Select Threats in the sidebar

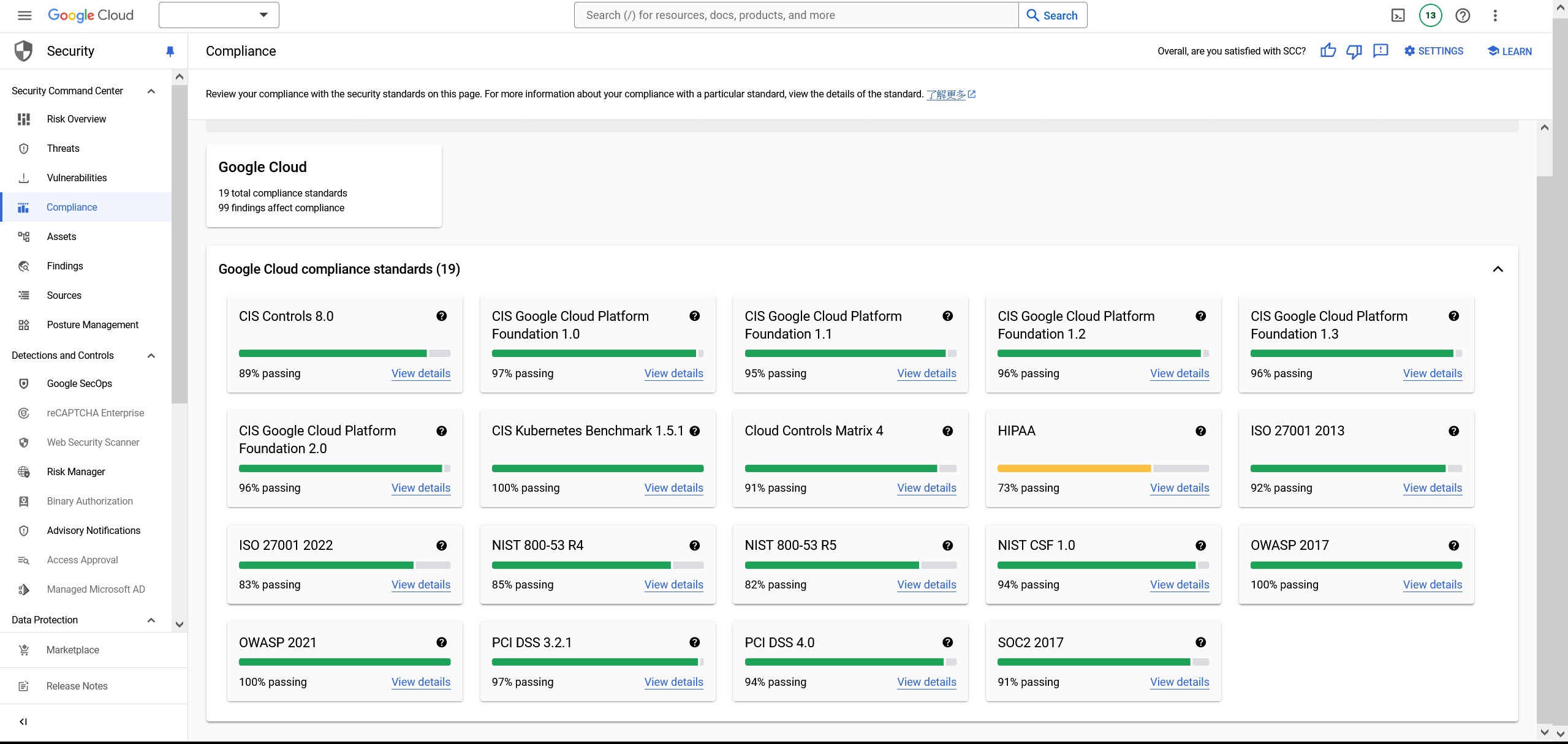63,148
